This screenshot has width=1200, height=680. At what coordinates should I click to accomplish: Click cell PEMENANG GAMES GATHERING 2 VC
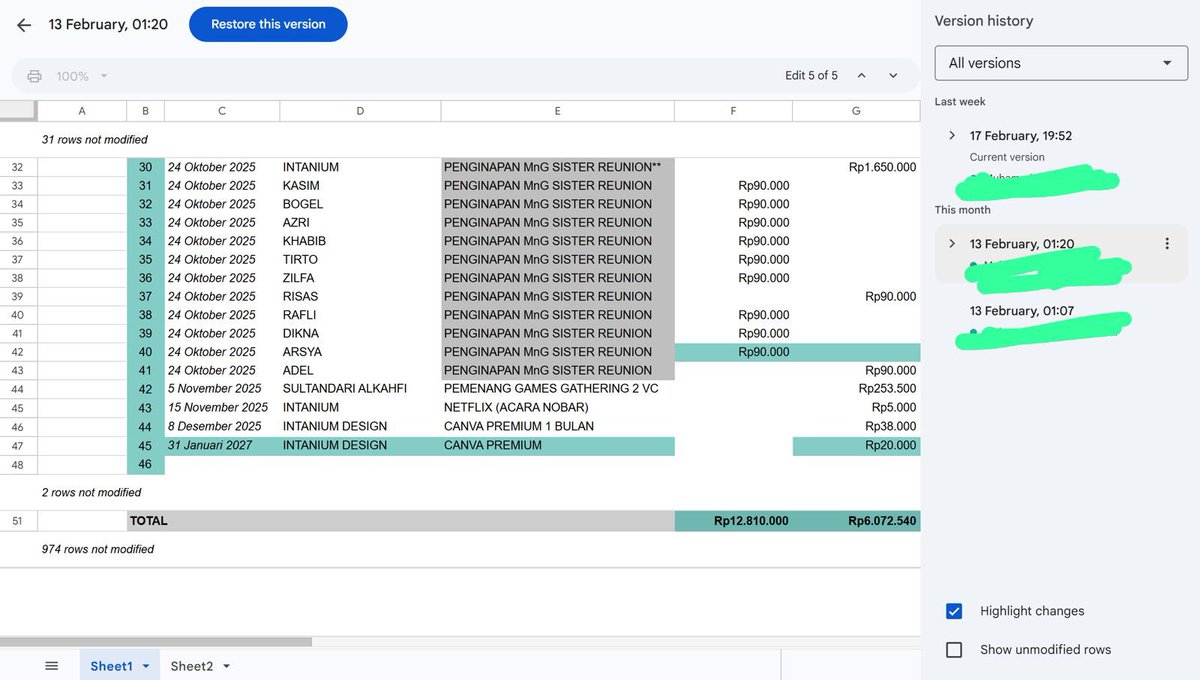[558, 389]
